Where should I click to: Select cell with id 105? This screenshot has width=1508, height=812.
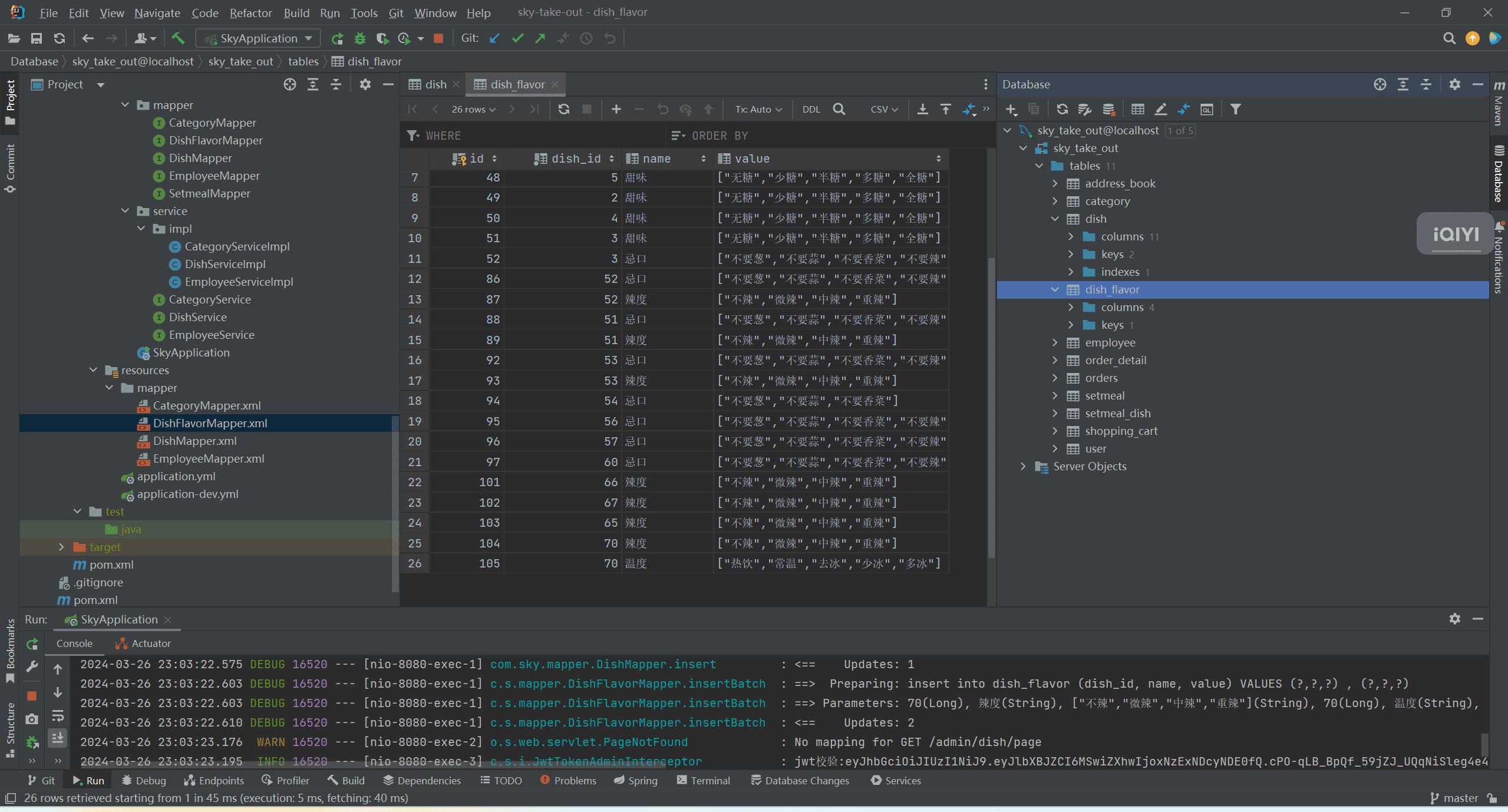[x=467, y=563]
